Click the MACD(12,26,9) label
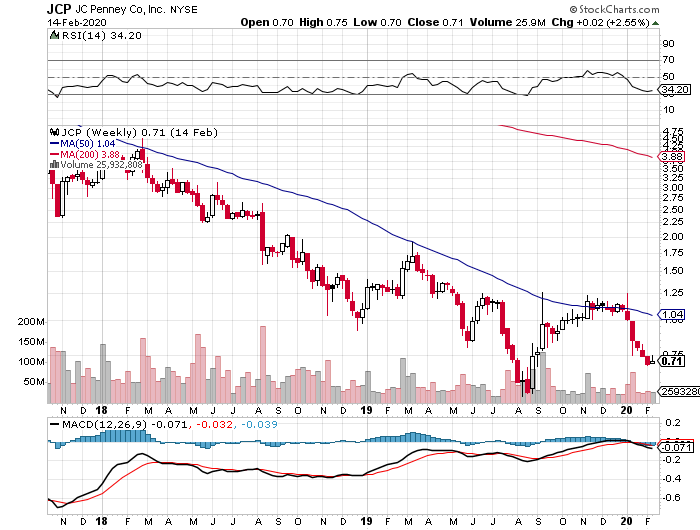The height and width of the screenshot is (530, 700). point(105,424)
